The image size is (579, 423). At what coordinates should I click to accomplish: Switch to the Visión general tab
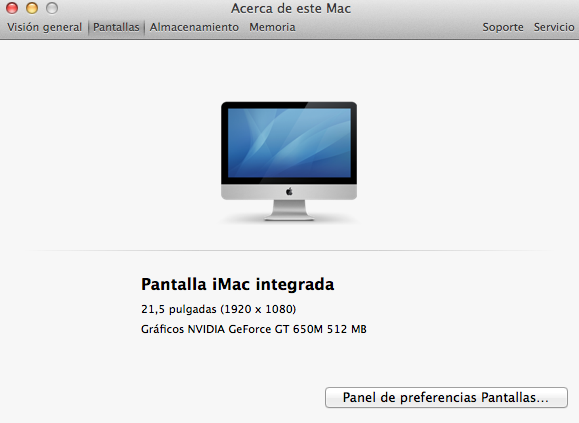tap(45, 27)
